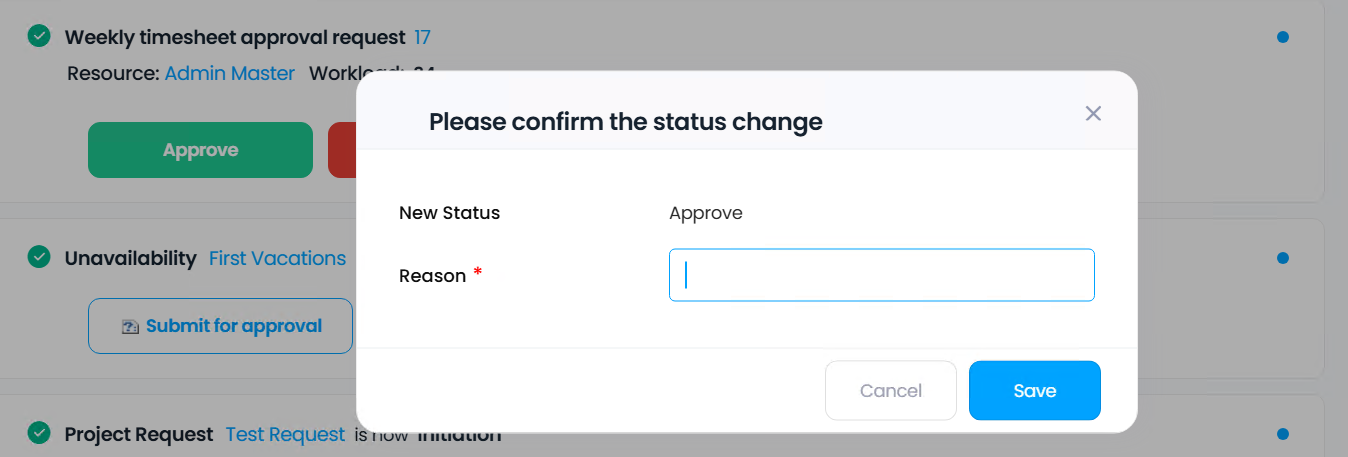Click the red button next to Approve
Screen dimensions: 1348x457
tap(343, 150)
